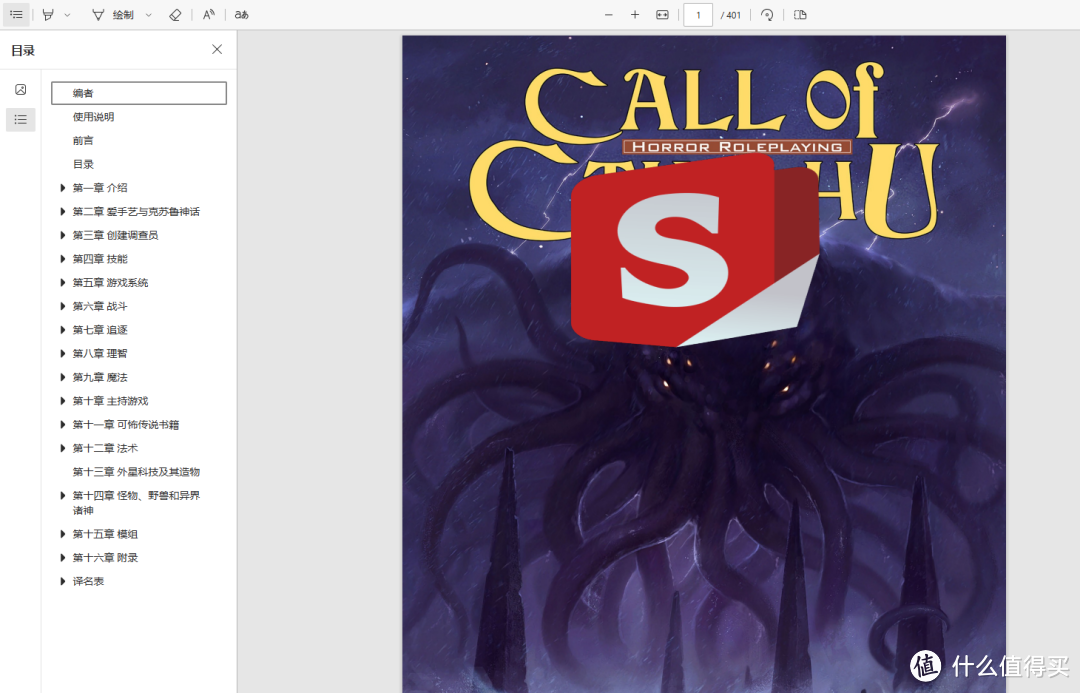
Task: Go to 第十三章 外星科技及其造物
Action: tap(136, 472)
